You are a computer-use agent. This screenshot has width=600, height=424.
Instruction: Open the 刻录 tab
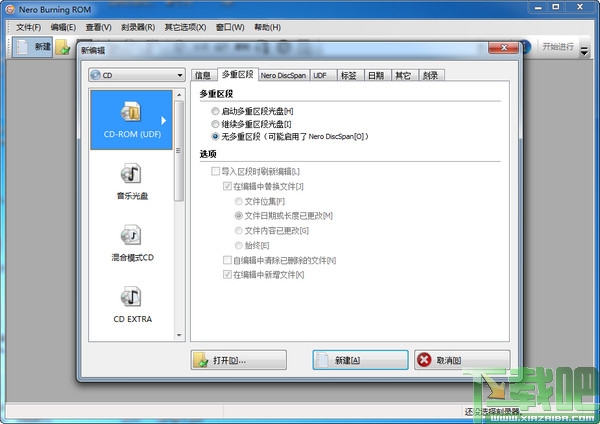coord(431,75)
